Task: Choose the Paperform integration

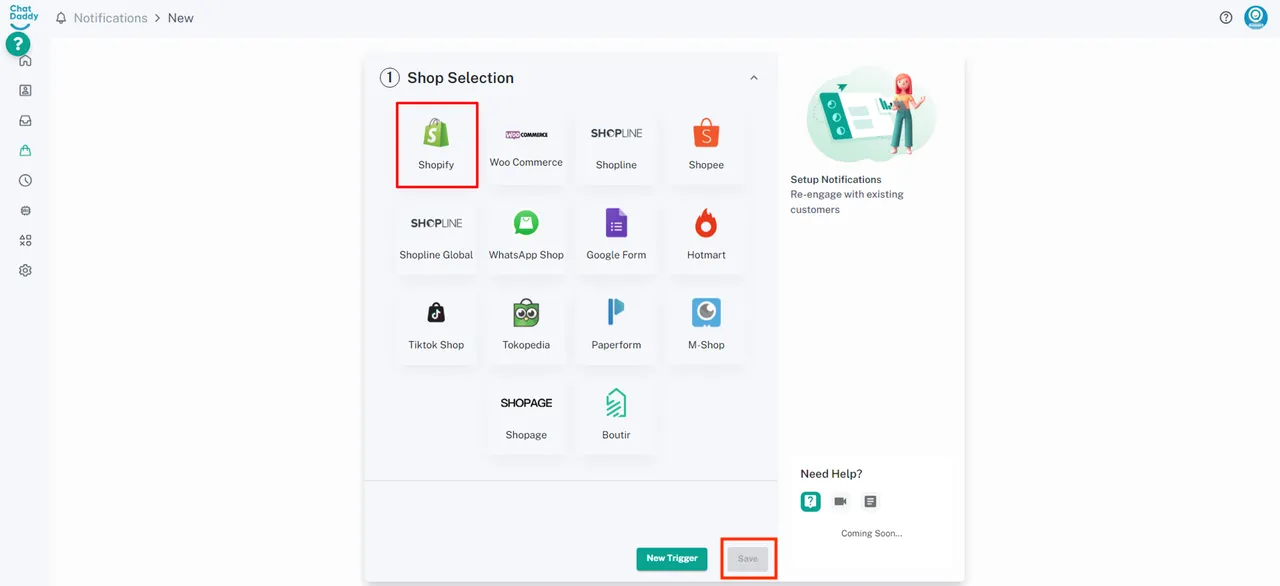Action: [616, 325]
